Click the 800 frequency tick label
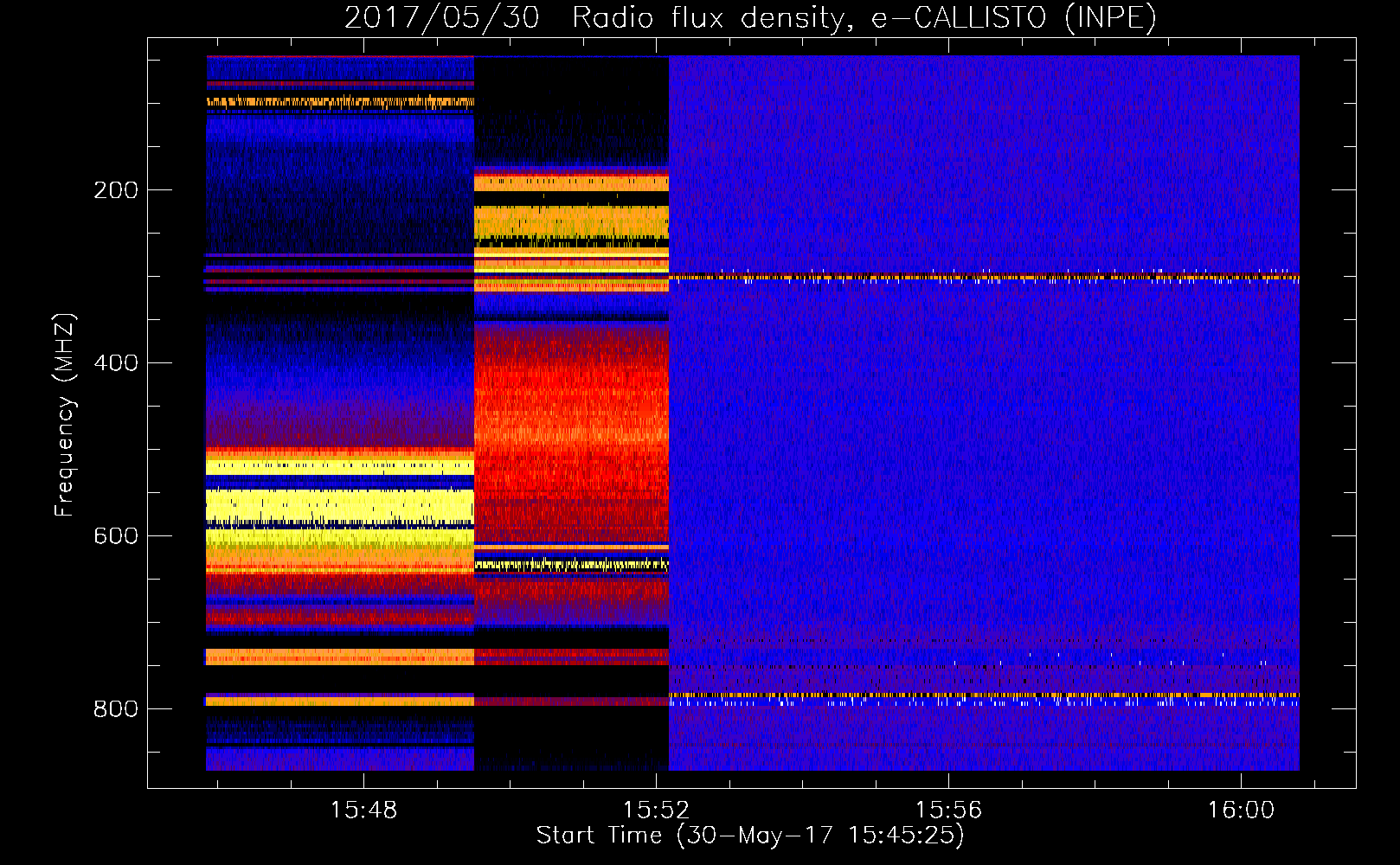 pos(116,709)
